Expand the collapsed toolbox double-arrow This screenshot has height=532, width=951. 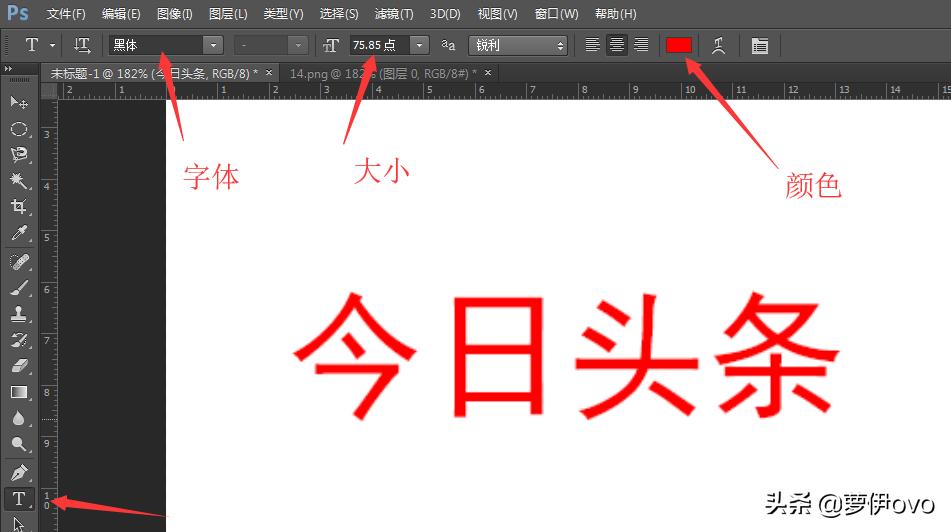[x=8, y=69]
